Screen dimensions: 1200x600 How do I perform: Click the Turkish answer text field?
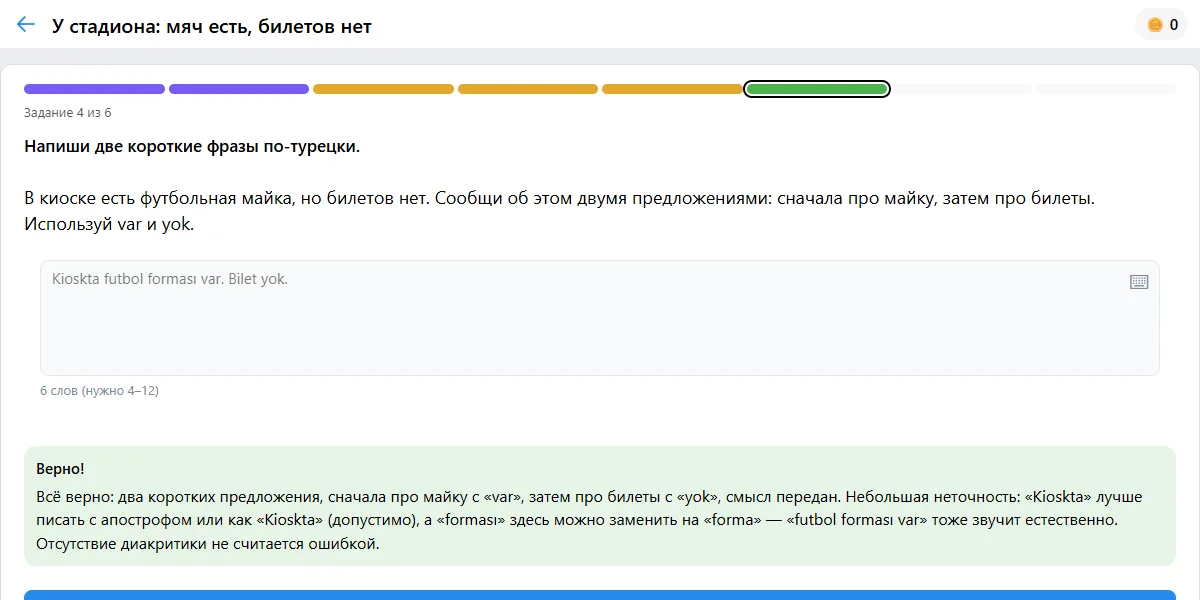(x=600, y=318)
